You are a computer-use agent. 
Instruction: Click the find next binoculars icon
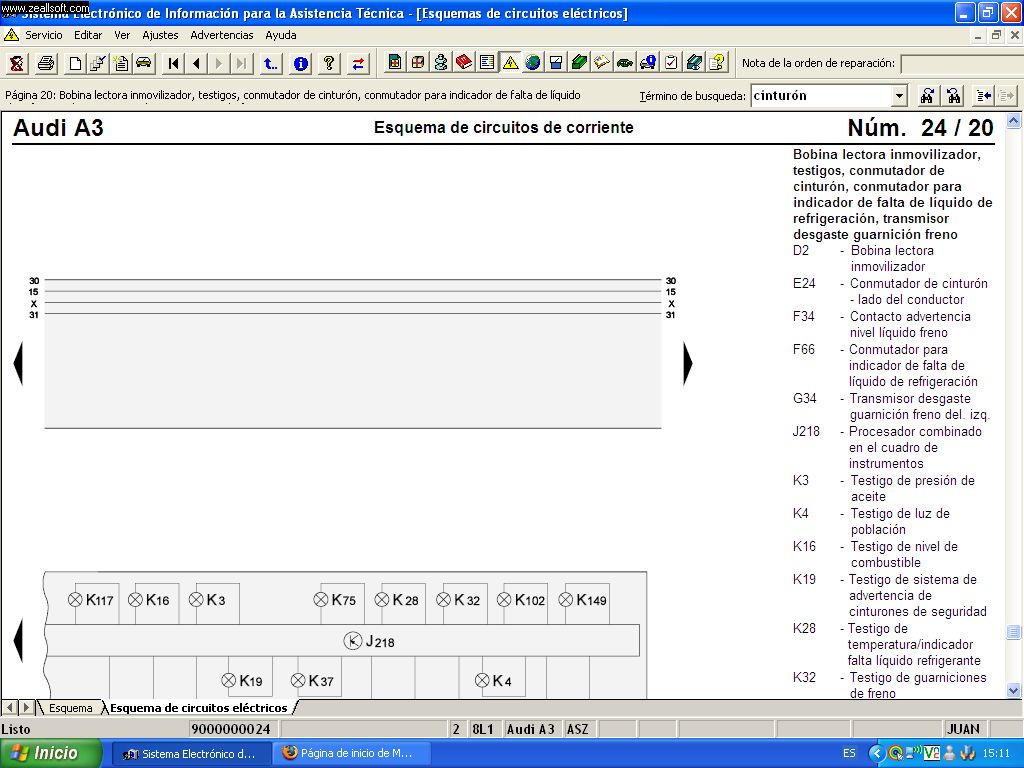(x=953, y=96)
